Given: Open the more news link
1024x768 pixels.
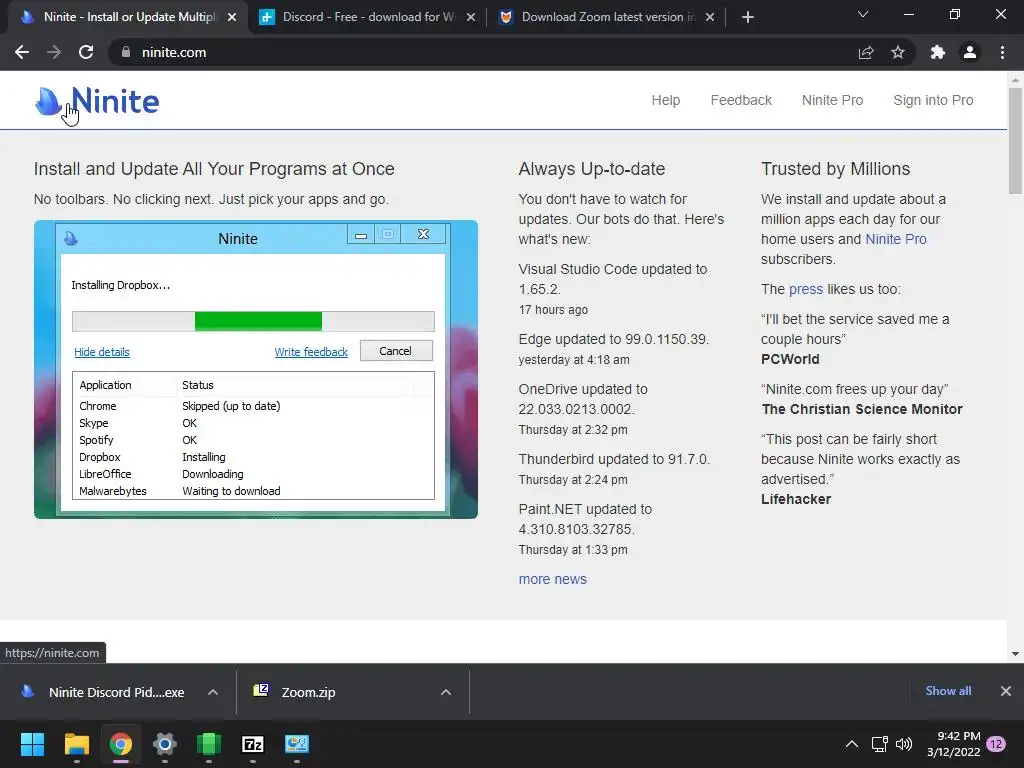Looking at the screenshot, I should tap(552, 579).
